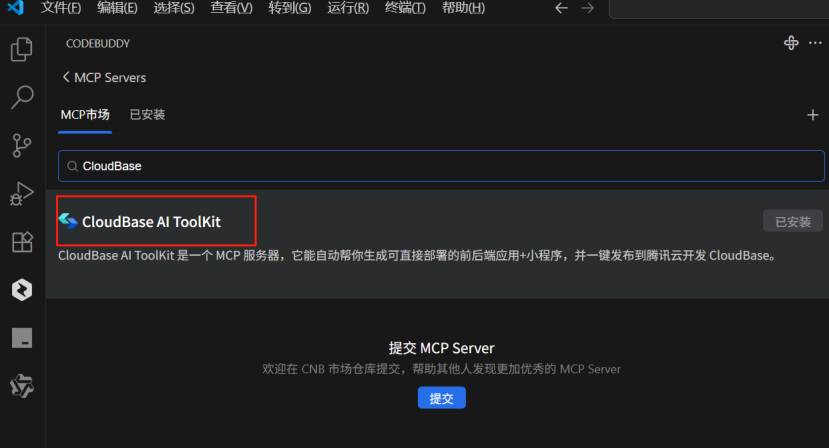
Task: Click the 提交 MCP Server heading
Action: 441,348
